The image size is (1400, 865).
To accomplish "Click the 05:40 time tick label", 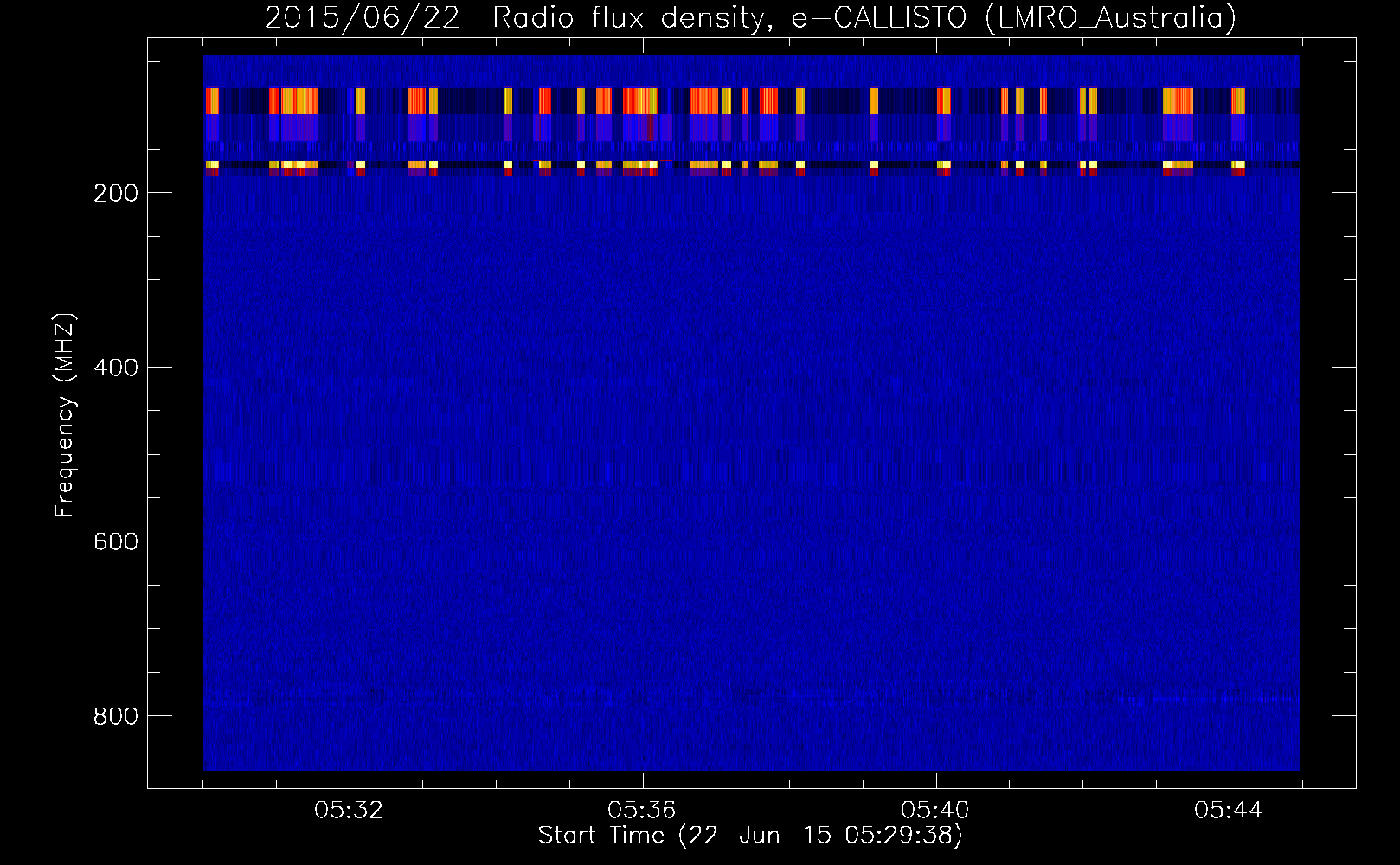I will [x=935, y=811].
